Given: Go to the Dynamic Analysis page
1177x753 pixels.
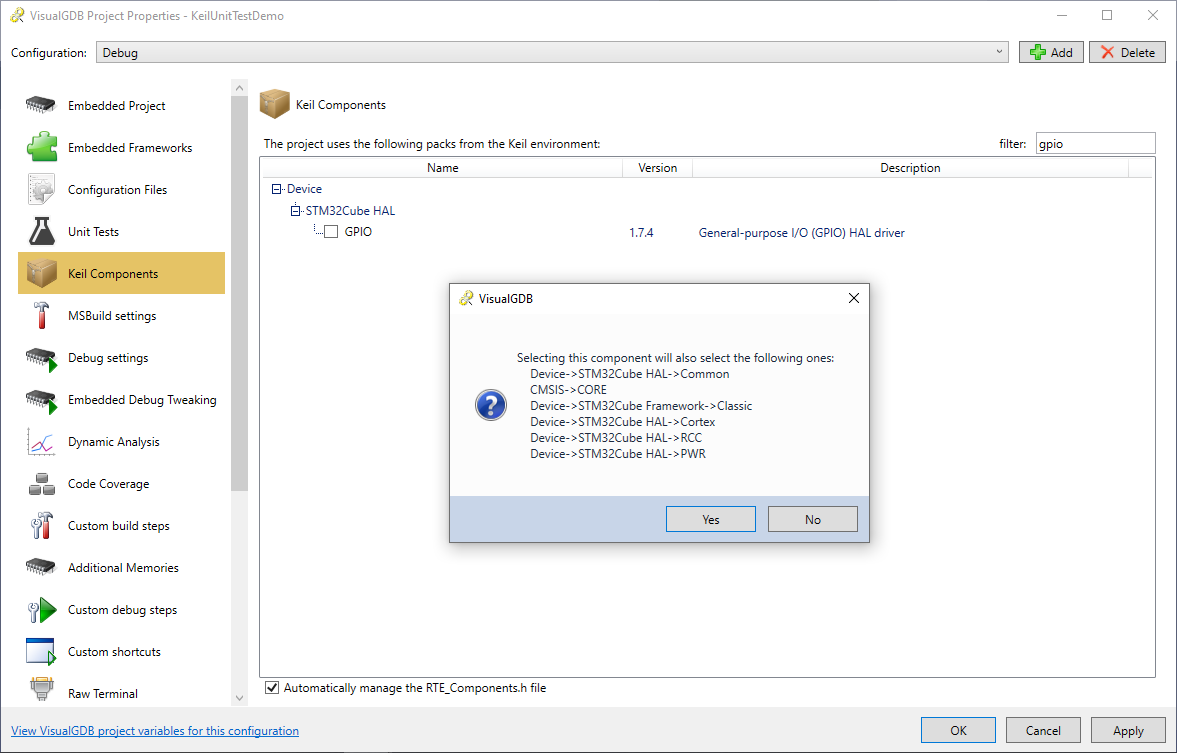Looking at the screenshot, I should 122,441.
